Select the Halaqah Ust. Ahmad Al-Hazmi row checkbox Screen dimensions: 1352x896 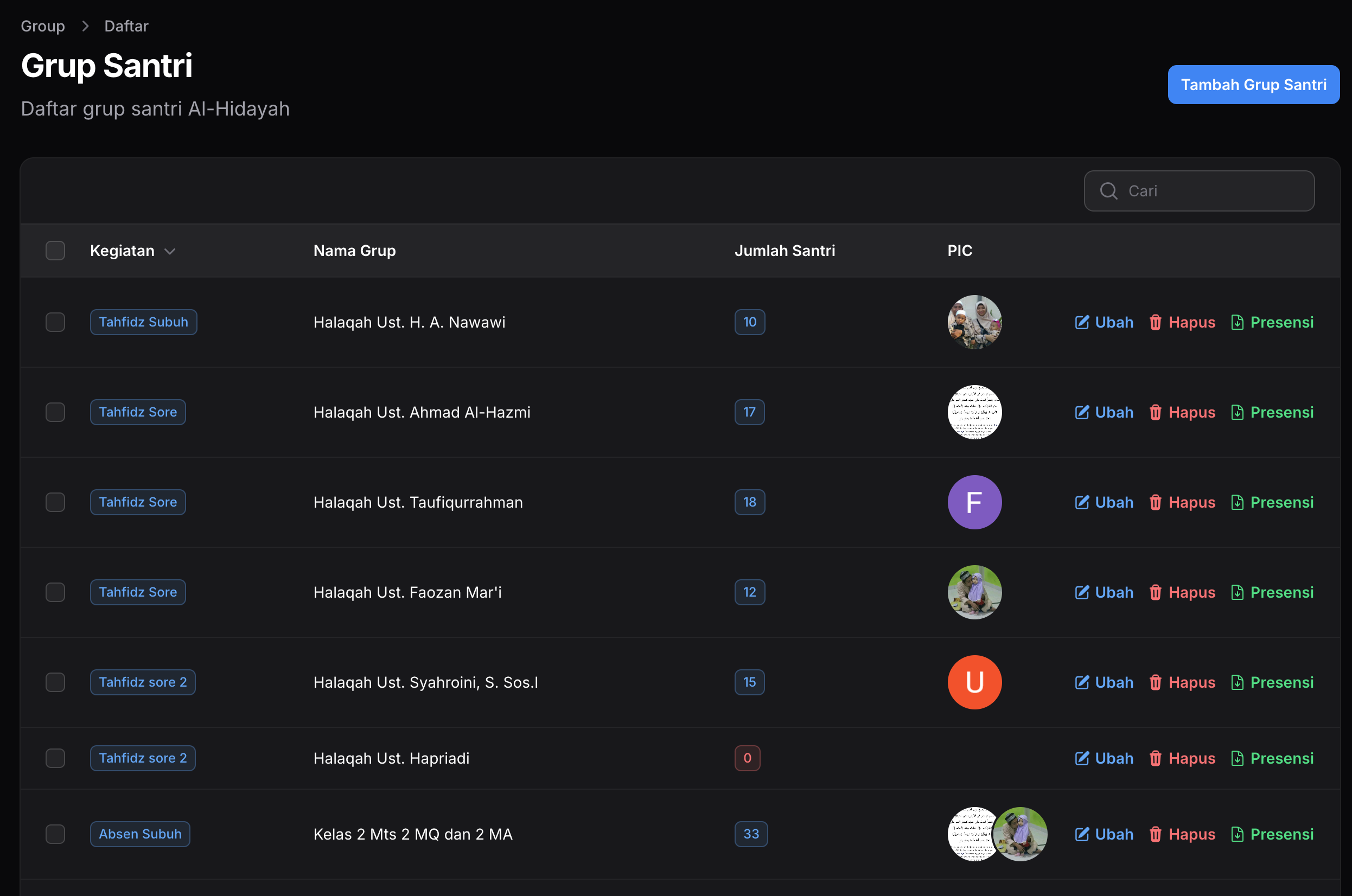click(x=55, y=412)
